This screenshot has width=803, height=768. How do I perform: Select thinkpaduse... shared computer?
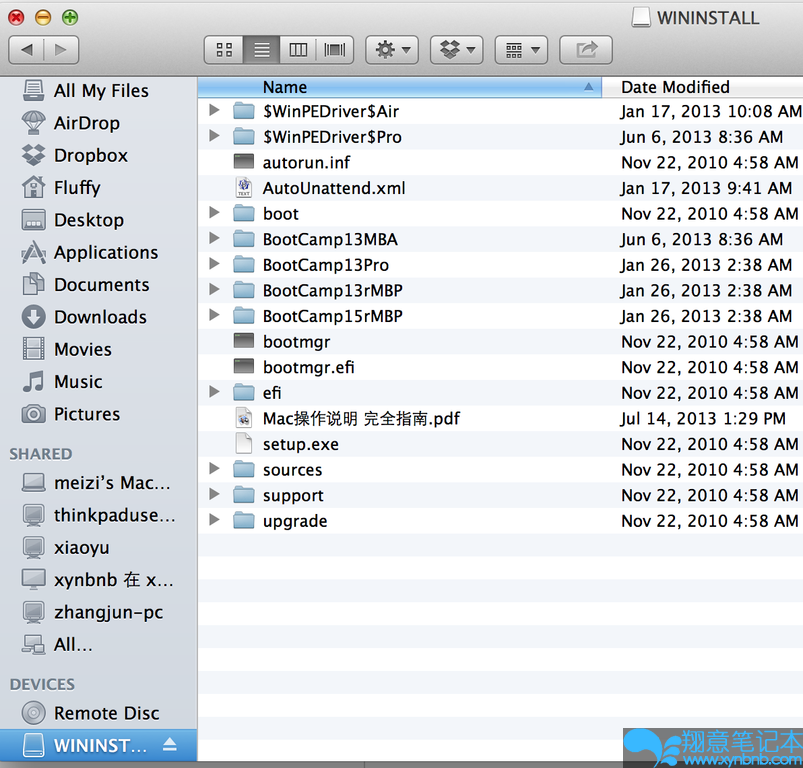pyautogui.click(x=98, y=515)
